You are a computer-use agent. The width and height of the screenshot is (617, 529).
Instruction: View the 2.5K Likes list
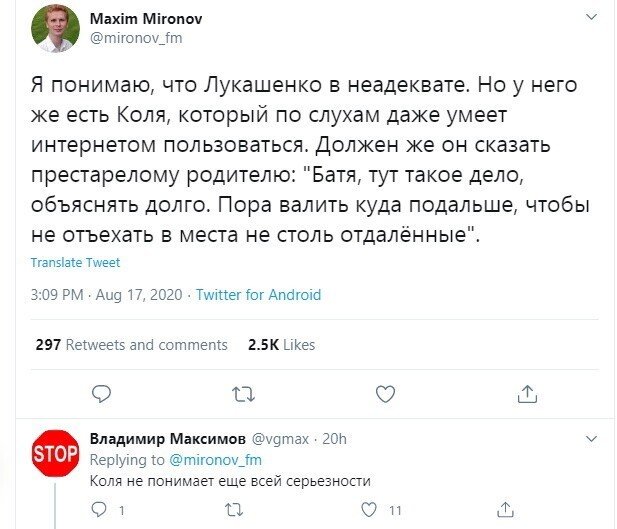[281, 345]
